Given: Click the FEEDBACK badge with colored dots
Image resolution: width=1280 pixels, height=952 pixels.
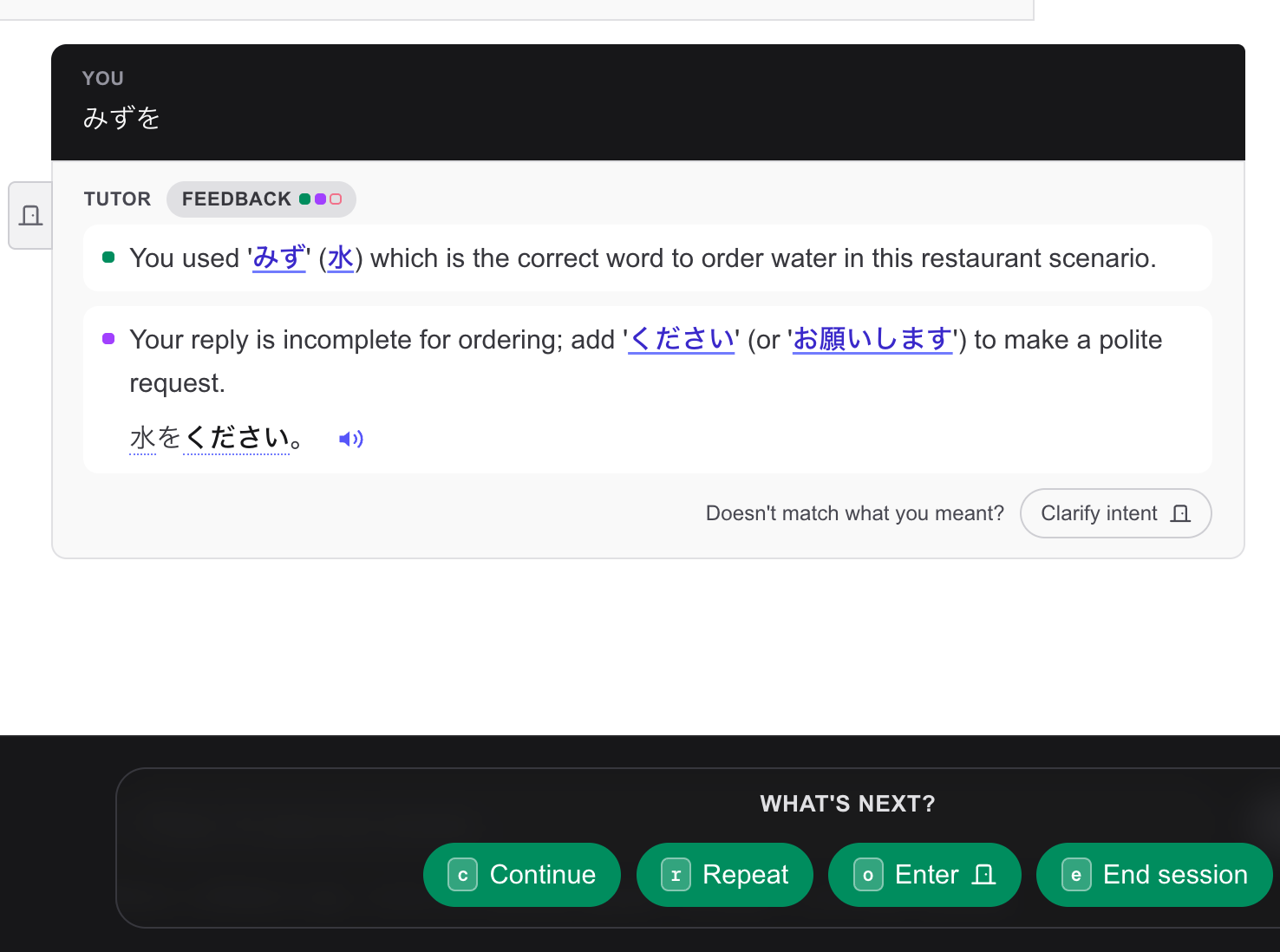Looking at the screenshot, I should 261,199.
